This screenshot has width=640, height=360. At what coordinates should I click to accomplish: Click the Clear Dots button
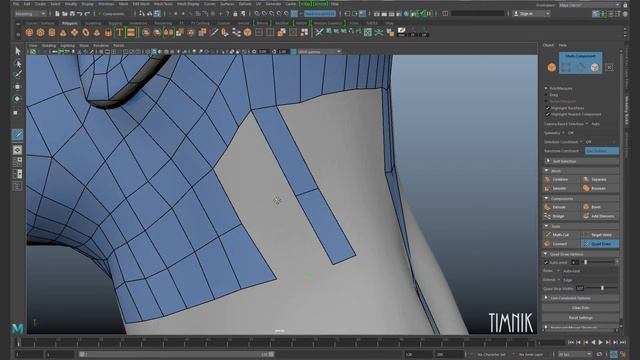click(x=580, y=308)
